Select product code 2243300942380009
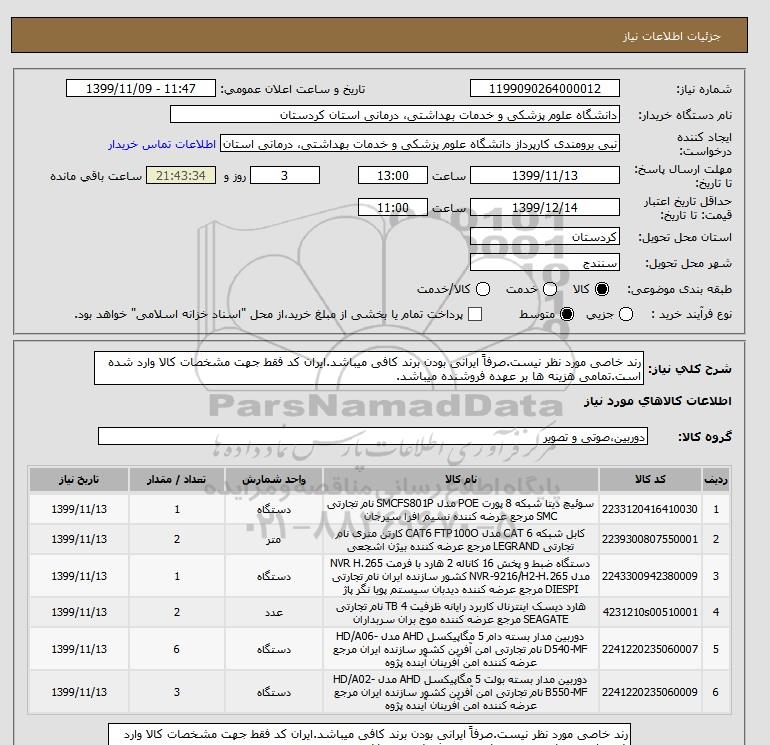The image size is (770, 745). [x=650, y=576]
